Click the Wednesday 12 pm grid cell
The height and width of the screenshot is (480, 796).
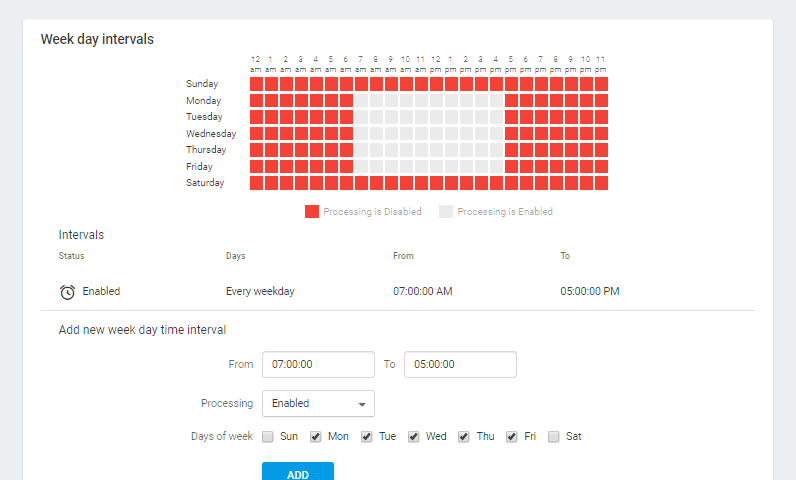click(x=436, y=134)
